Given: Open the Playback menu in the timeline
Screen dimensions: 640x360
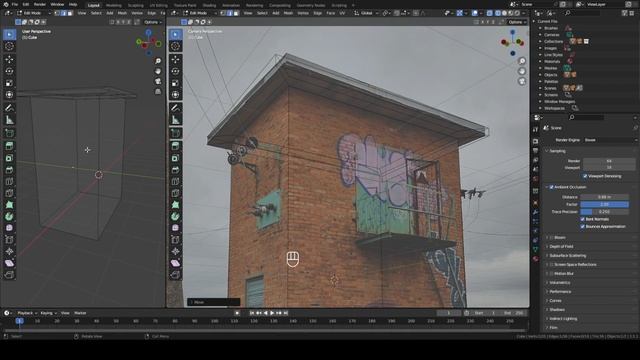Looking at the screenshot, I should coord(26,313).
